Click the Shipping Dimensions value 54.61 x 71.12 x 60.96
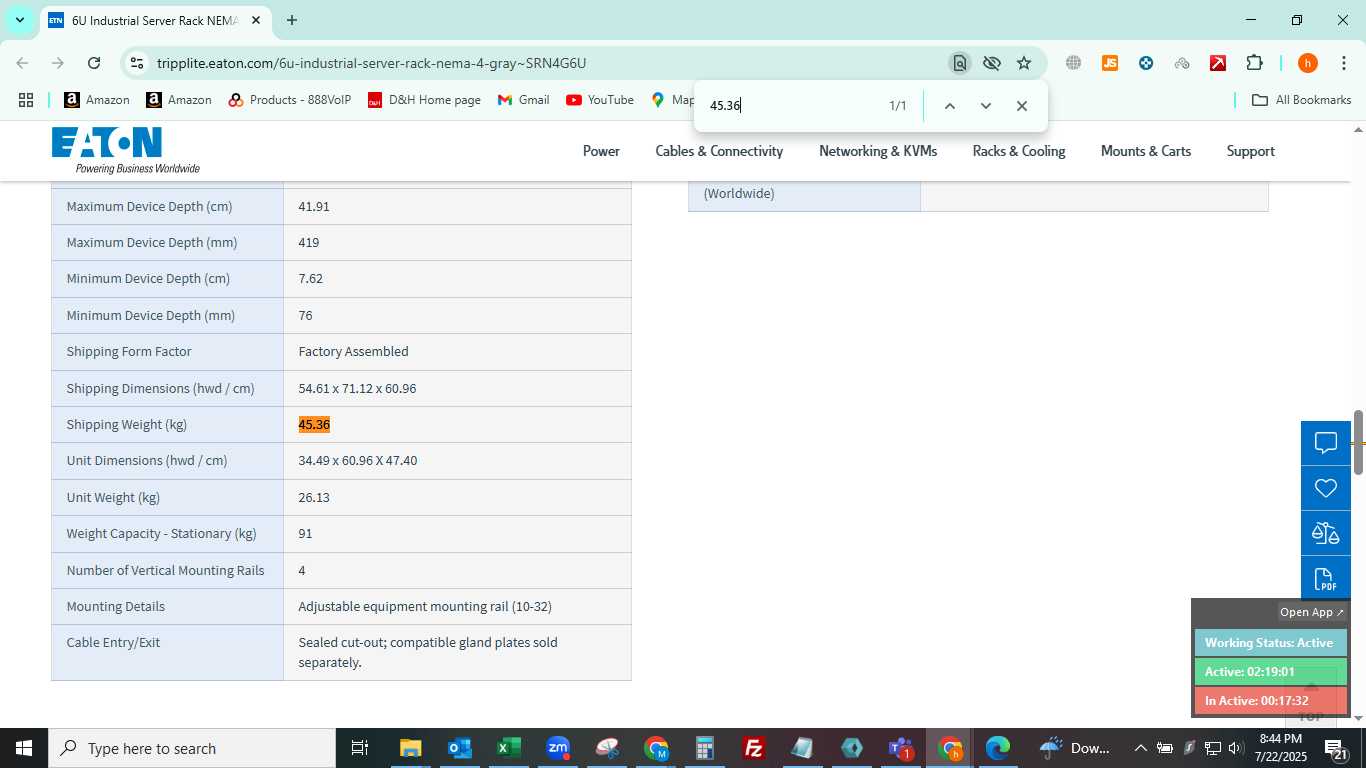Image resolution: width=1366 pixels, height=768 pixels. (x=357, y=388)
